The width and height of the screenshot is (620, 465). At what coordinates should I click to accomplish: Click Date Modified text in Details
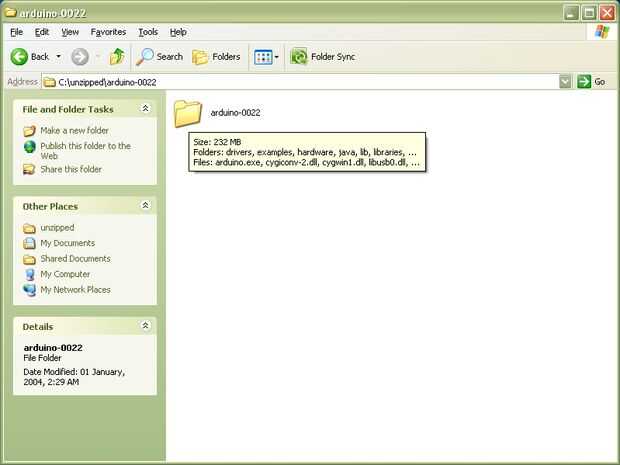pyautogui.click(x=74, y=377)
